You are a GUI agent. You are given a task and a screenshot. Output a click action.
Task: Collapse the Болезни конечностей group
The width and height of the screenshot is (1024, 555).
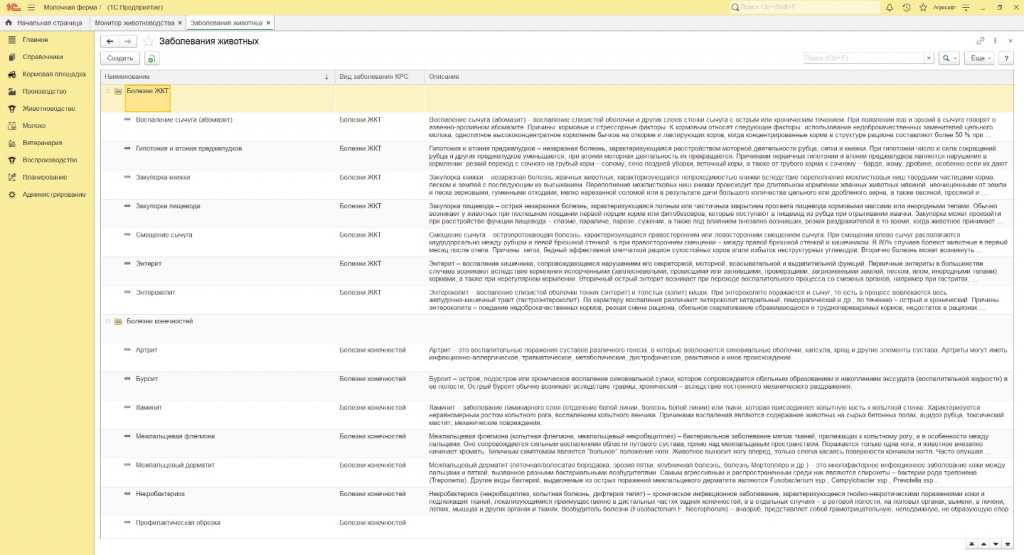point(108,321)
